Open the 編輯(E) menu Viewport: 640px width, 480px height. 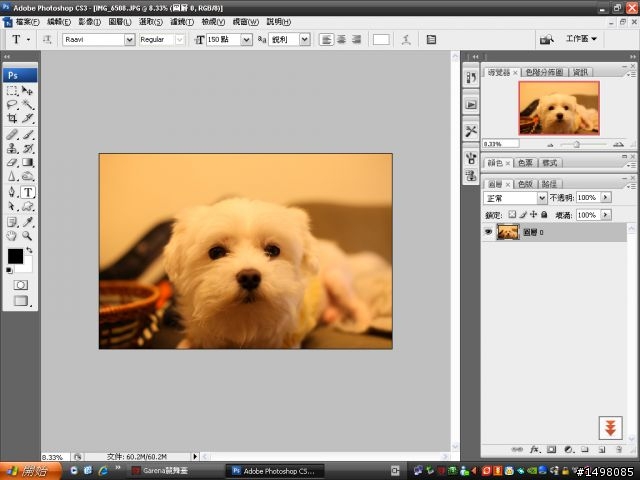[59, 22]
